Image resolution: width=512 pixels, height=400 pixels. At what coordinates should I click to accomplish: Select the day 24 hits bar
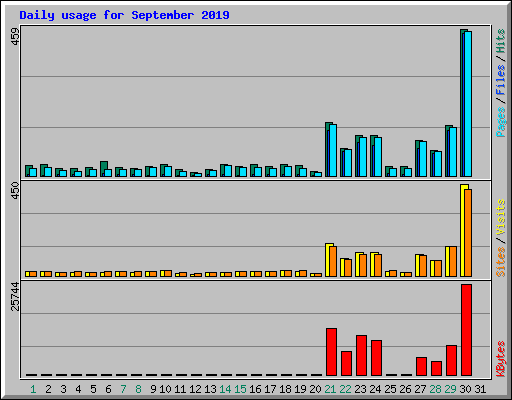click(x=372, y=156)
